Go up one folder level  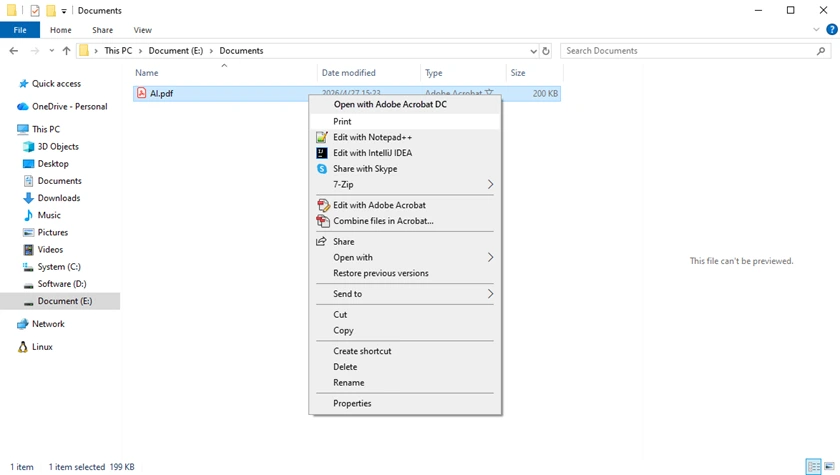(x=66, y=51)
